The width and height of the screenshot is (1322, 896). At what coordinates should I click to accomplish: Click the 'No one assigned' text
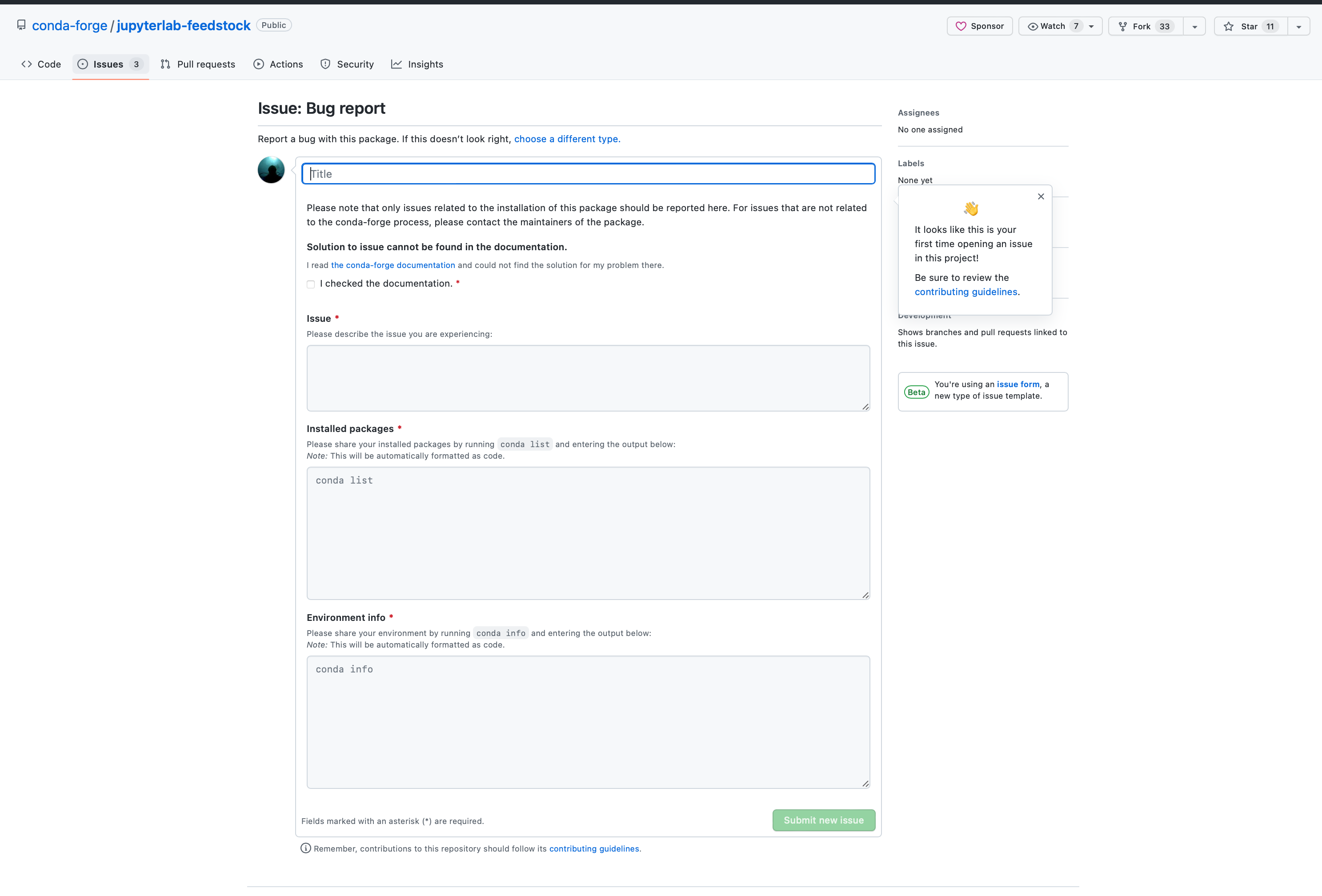coord(930,130)
